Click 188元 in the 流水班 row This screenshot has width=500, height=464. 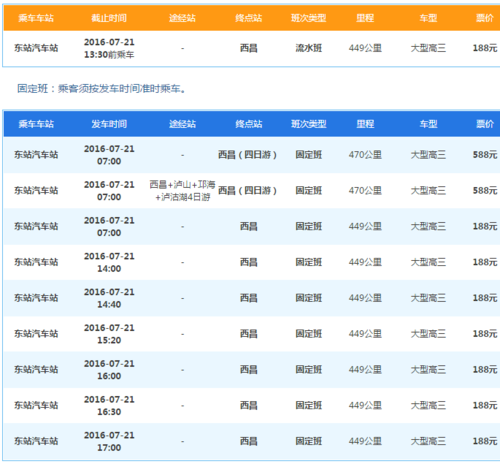485,48
